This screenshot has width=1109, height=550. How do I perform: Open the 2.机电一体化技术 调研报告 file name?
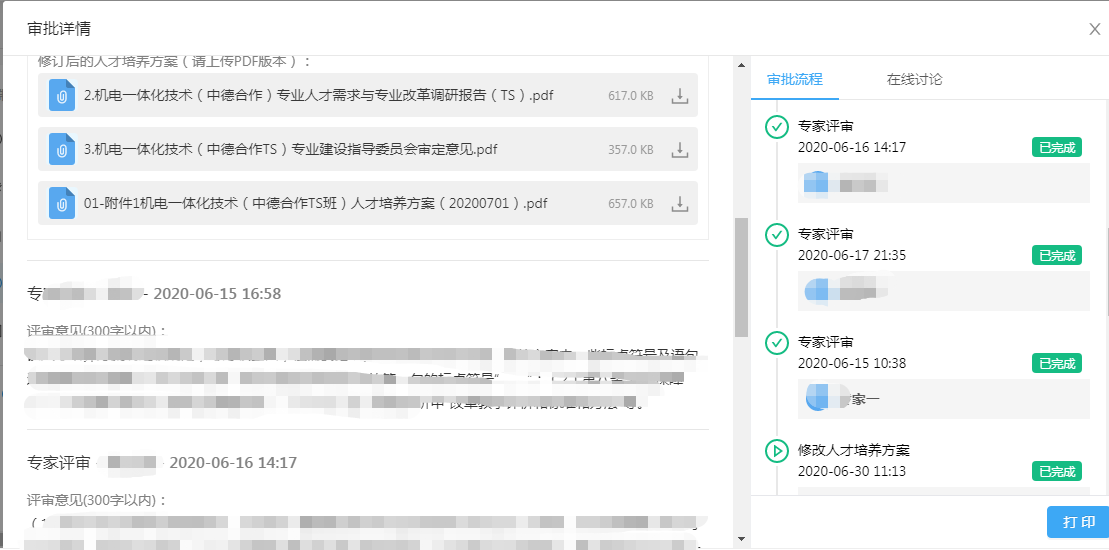pyautogui.click(x=318, y=96)
